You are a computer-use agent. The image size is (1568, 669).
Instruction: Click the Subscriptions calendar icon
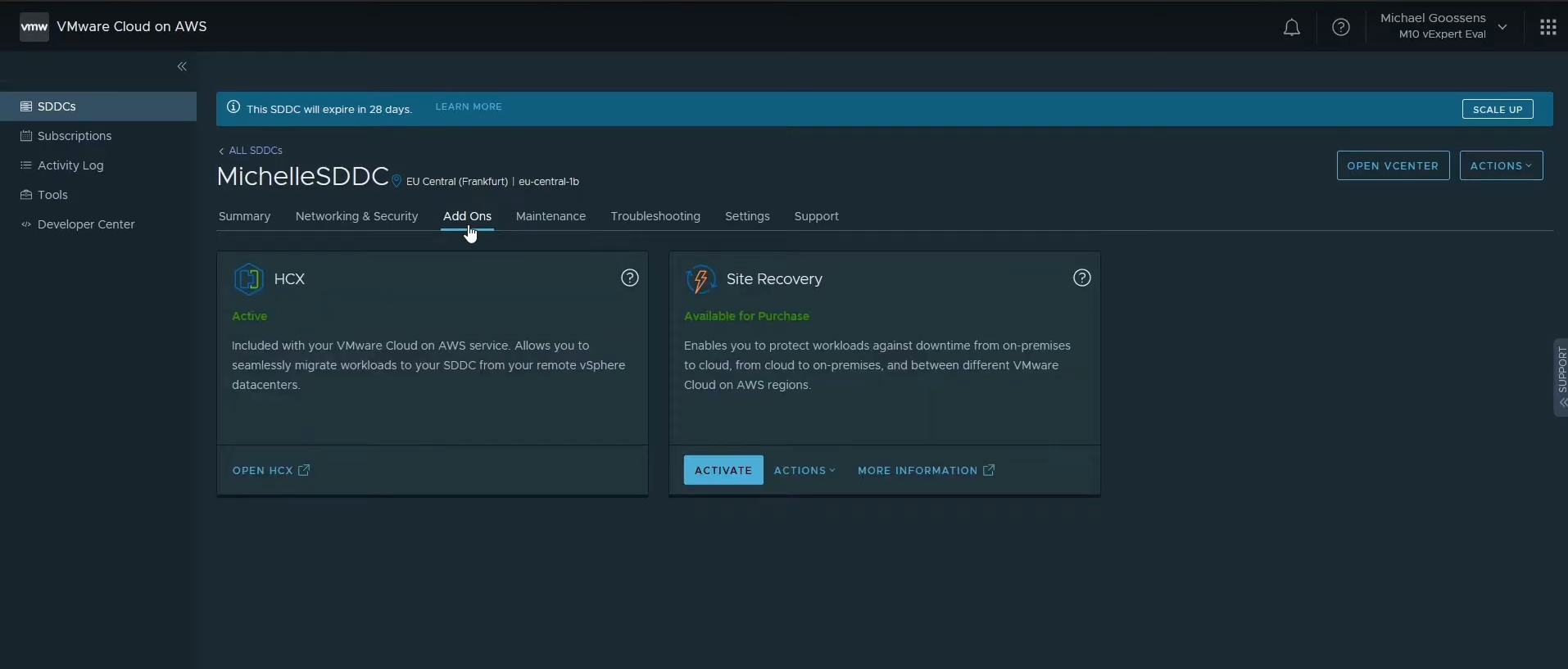click(x=26, y=136)
